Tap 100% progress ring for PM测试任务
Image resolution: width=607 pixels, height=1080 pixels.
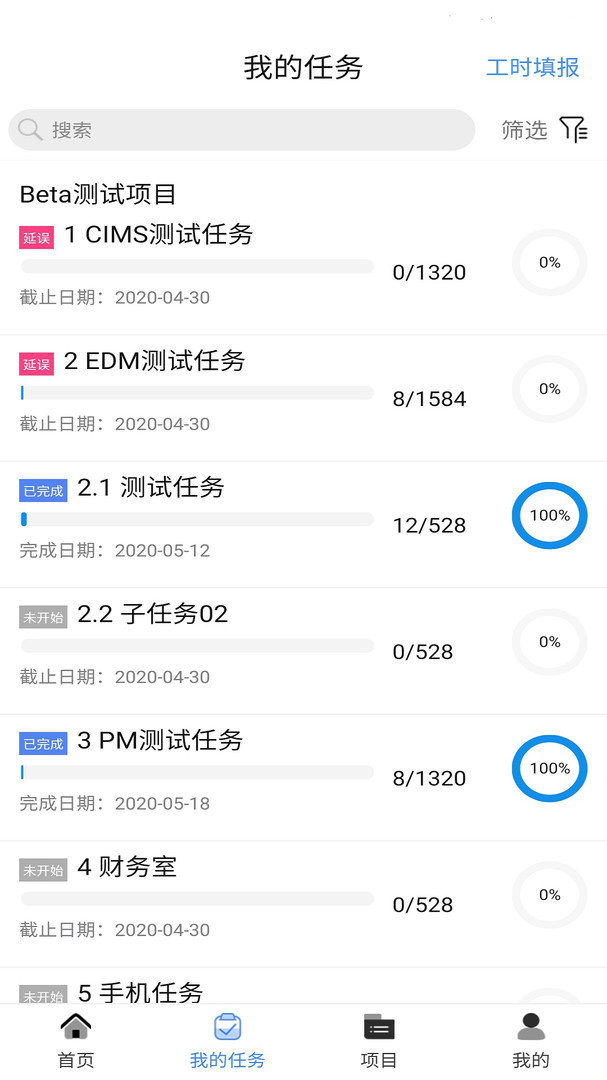pos(549,769)
